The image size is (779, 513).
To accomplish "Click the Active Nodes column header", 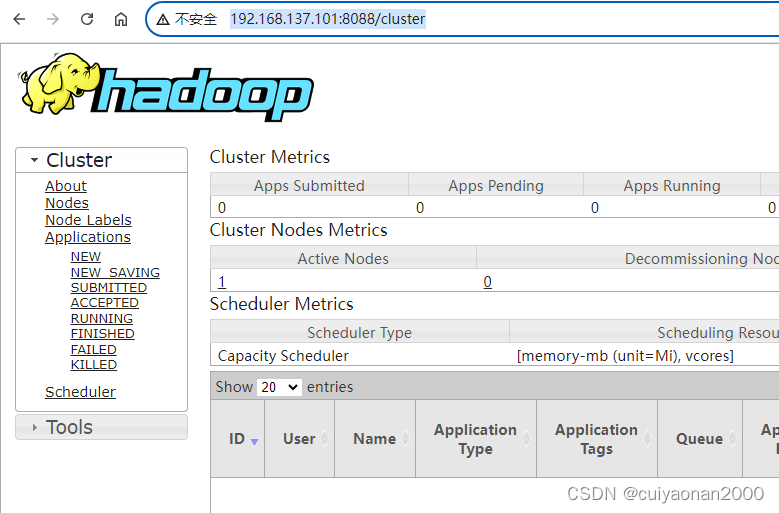I will pos(343,259).
